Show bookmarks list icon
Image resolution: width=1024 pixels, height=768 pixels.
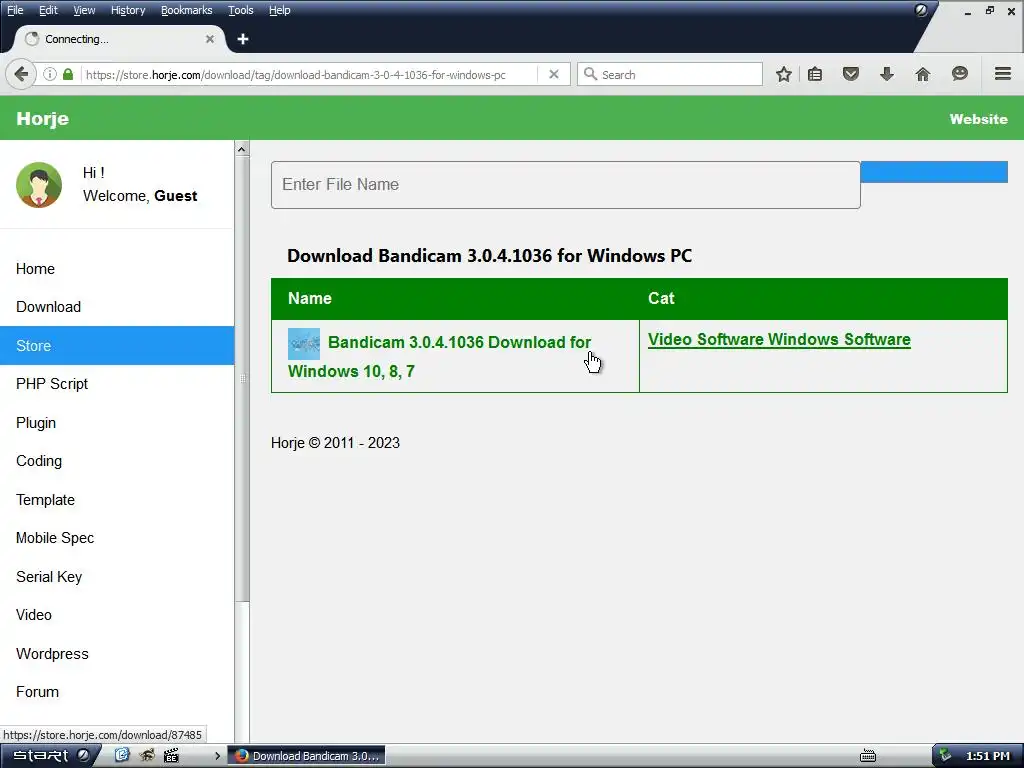(815, 74)
